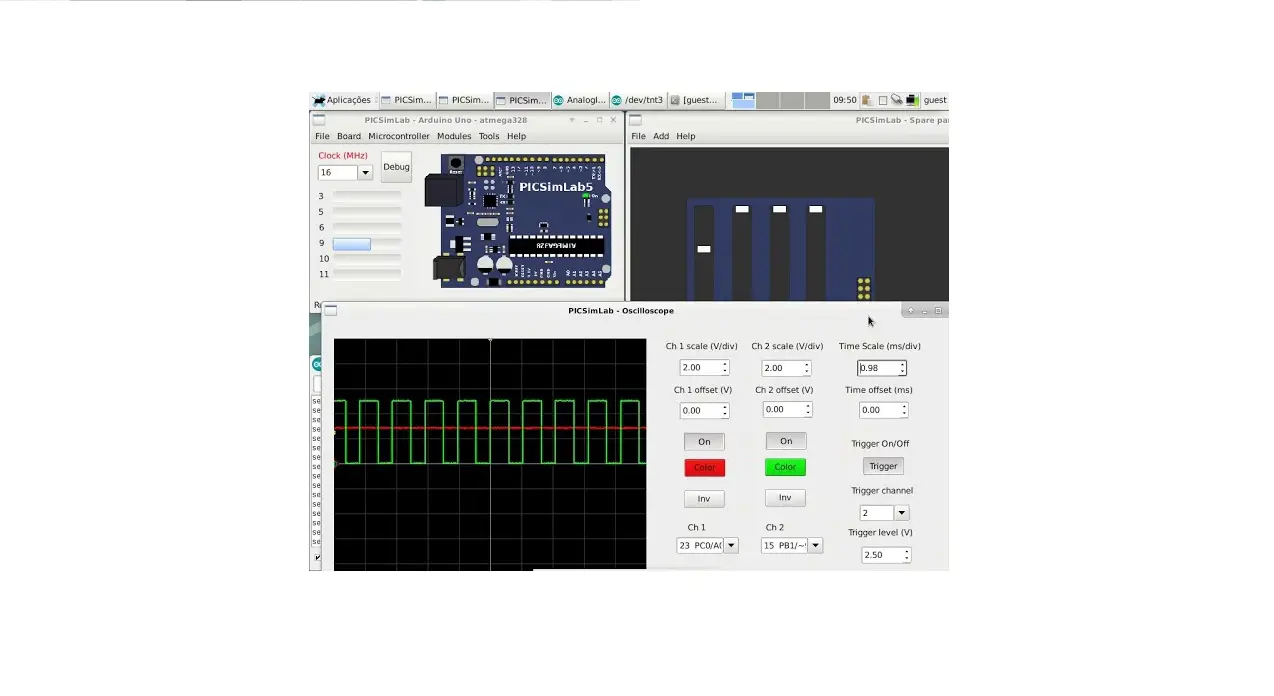Invert Channel 1 using the Inv button
This screenshot has width=1274, height=696.
click(x=704, y=498)
